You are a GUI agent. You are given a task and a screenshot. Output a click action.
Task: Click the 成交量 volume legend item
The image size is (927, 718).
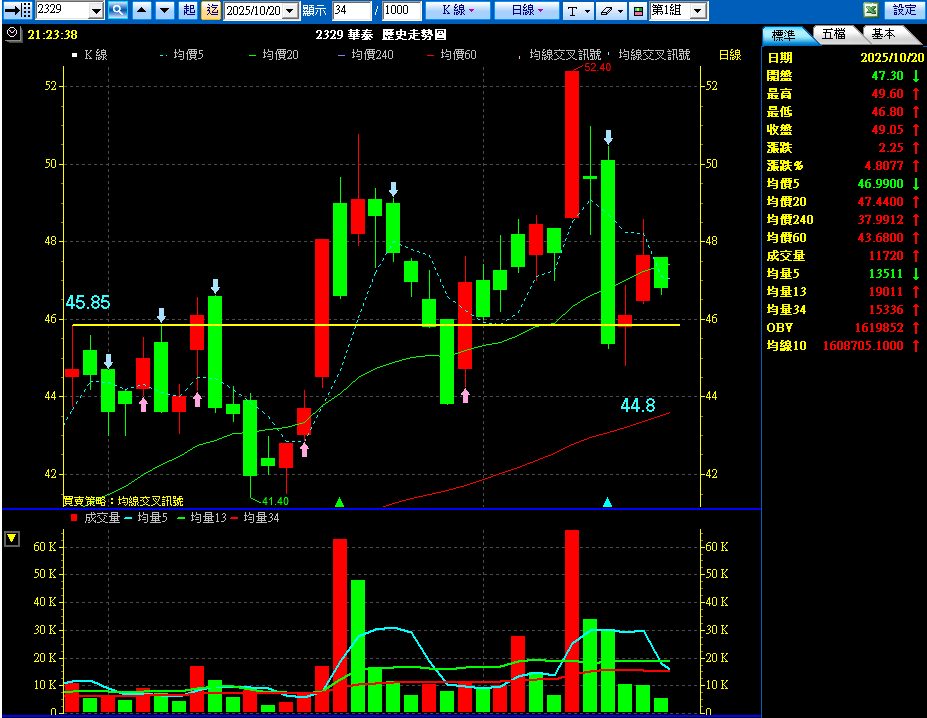pos(95,518)
